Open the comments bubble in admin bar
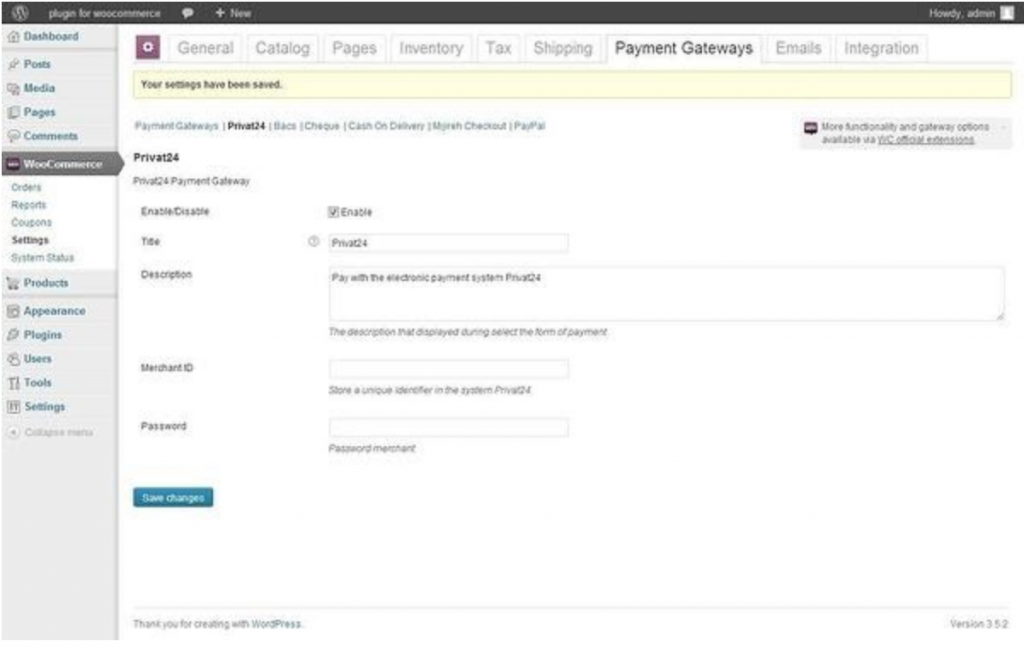Viewport: 1024px width, 647px height. (x=187, y=13)
